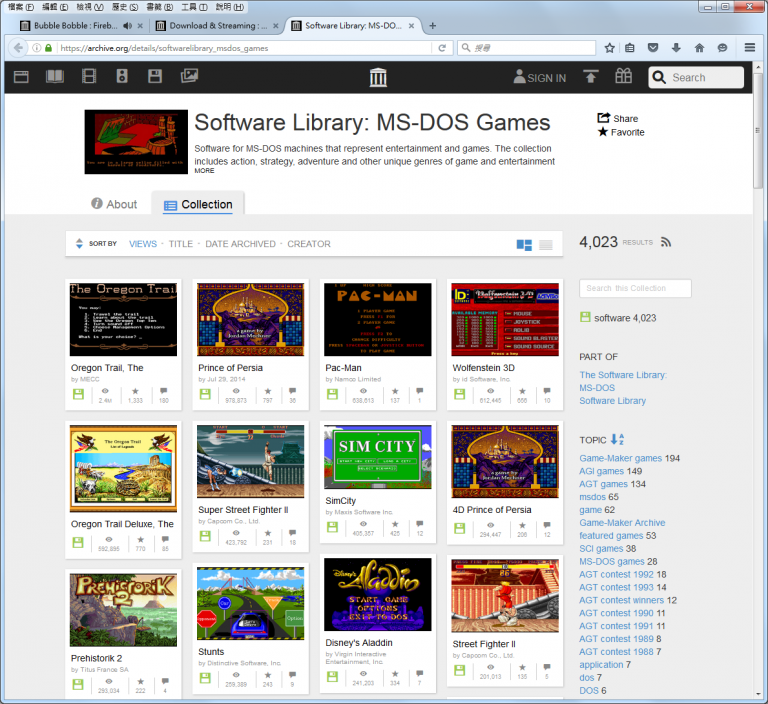The width and height of the screenshot is (768, 704).
Task: Open the 歷史 (S) menu
Action: coord(125,7)
